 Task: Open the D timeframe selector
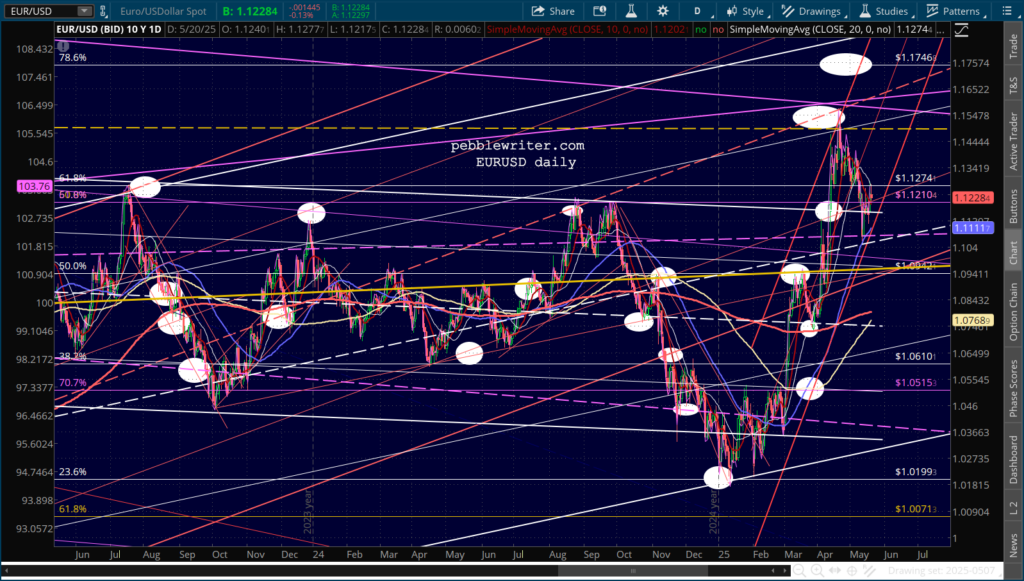(697, 11)
